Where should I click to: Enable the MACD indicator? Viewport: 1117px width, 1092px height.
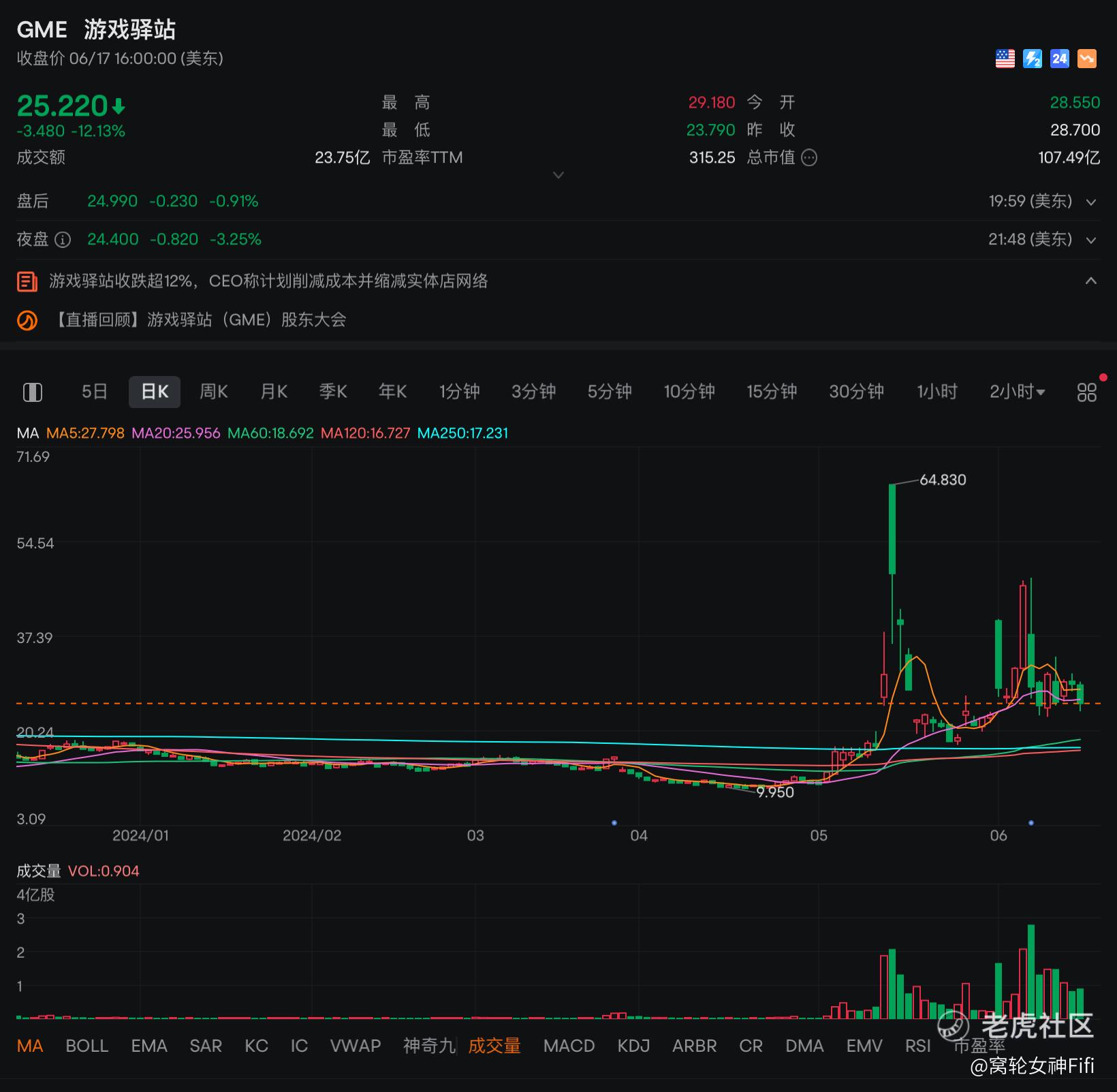click(569, 1046)
